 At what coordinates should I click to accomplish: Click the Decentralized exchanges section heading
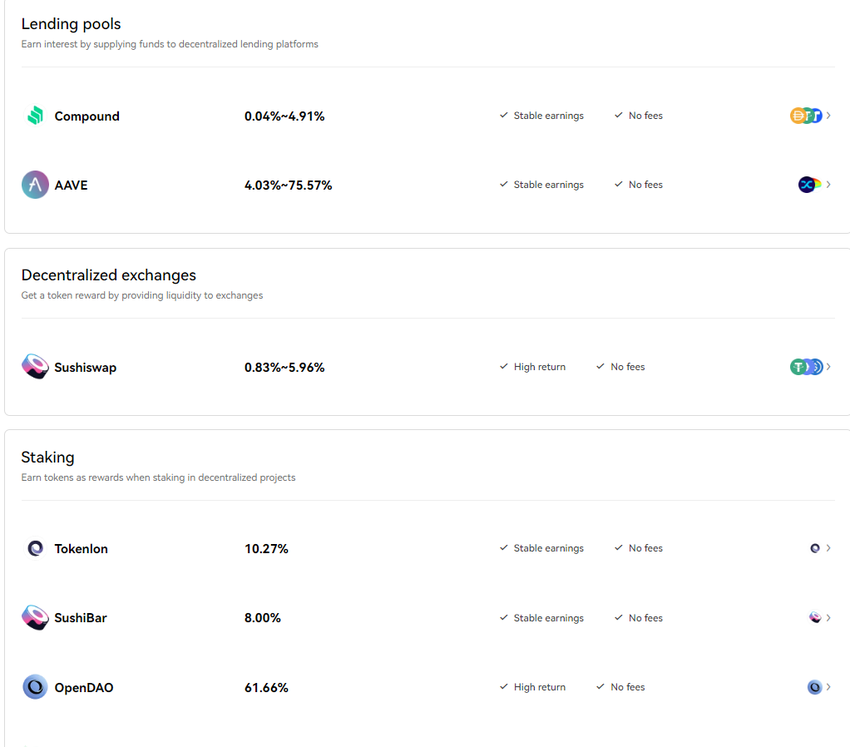(108, 275)
